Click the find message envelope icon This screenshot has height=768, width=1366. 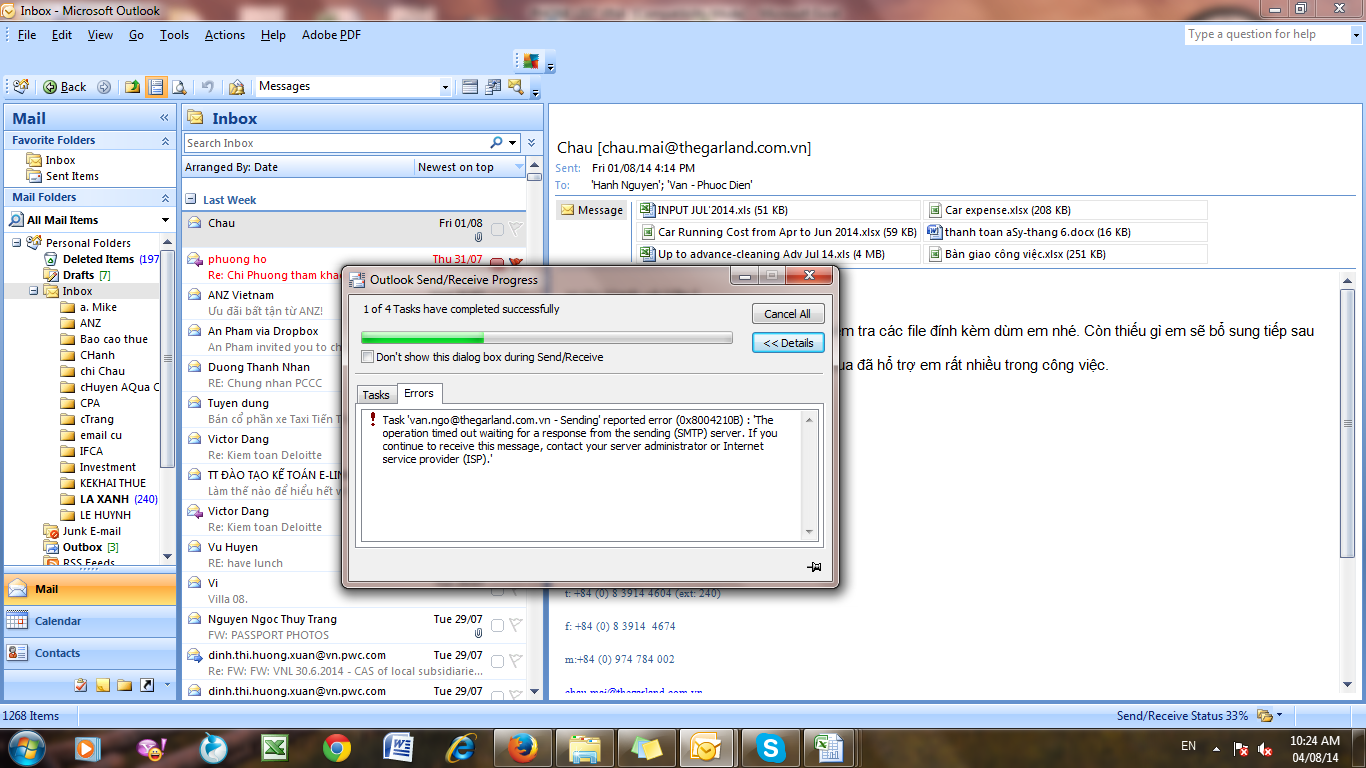click(x=516, y=87)
